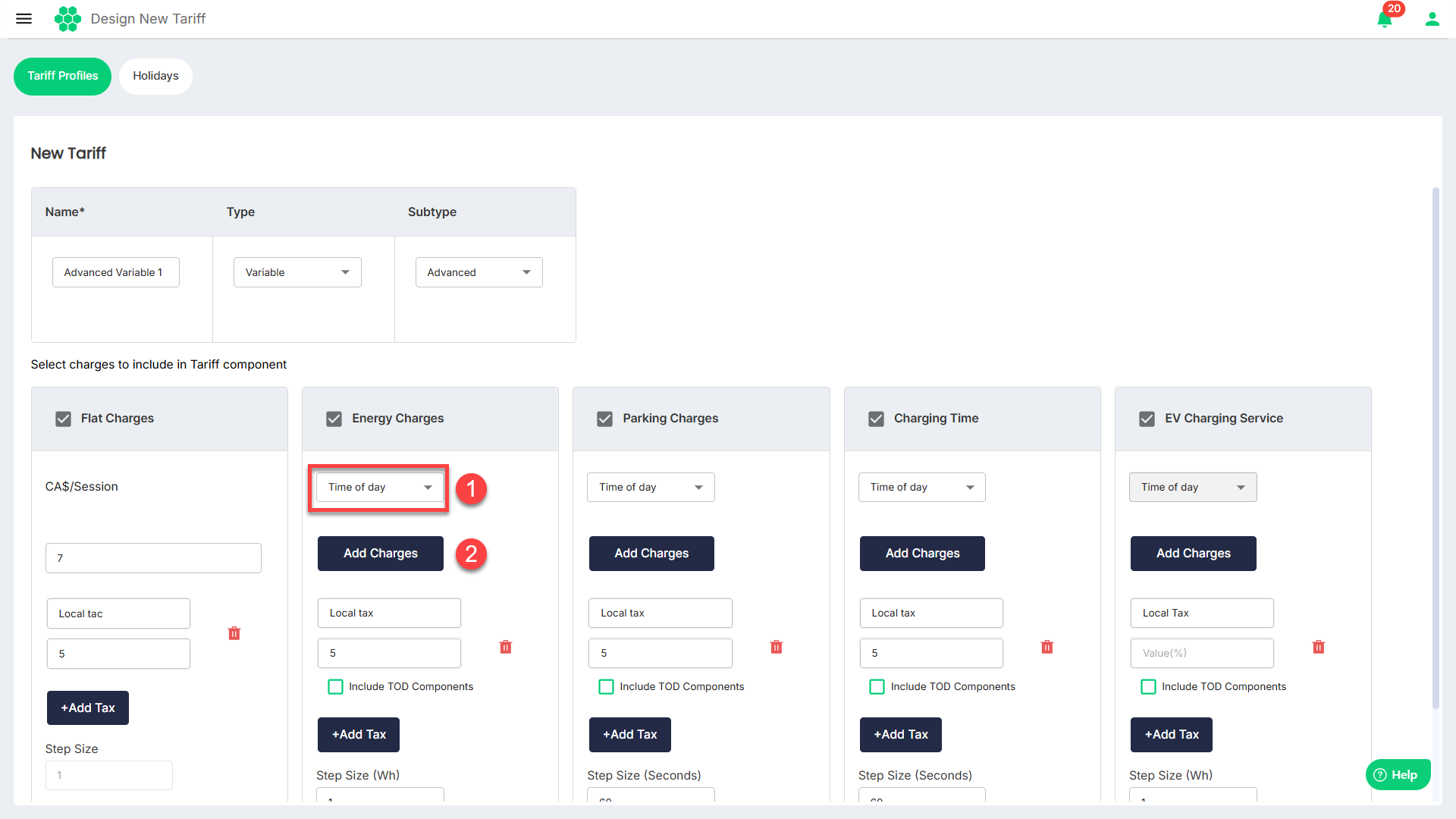Uncheck the Parking Charges checkbox

click(604, 419)
